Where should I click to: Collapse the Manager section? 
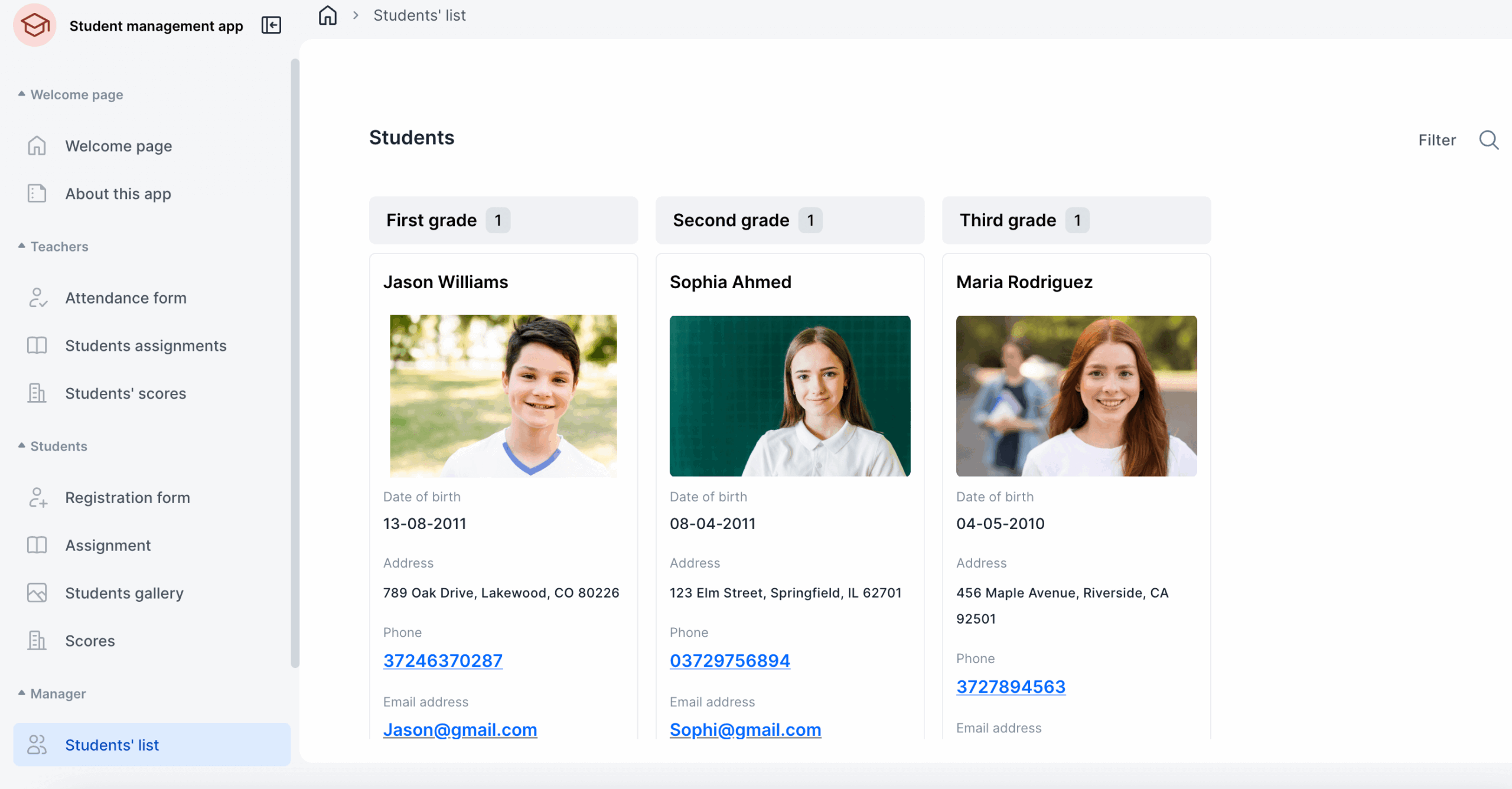[x=22, y=693]
